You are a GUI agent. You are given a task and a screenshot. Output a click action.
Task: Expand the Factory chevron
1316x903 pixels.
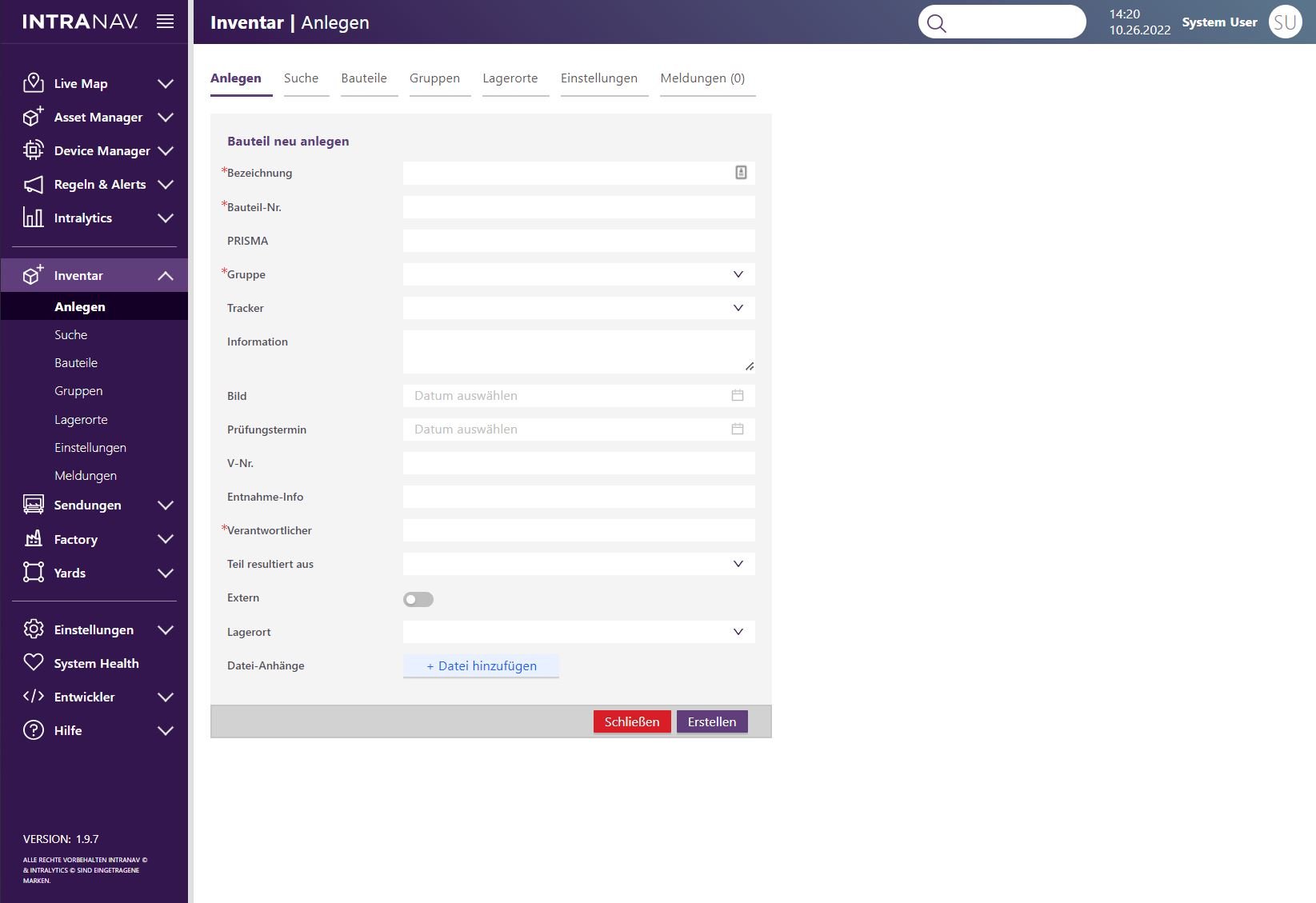click(x=166, y=539)
